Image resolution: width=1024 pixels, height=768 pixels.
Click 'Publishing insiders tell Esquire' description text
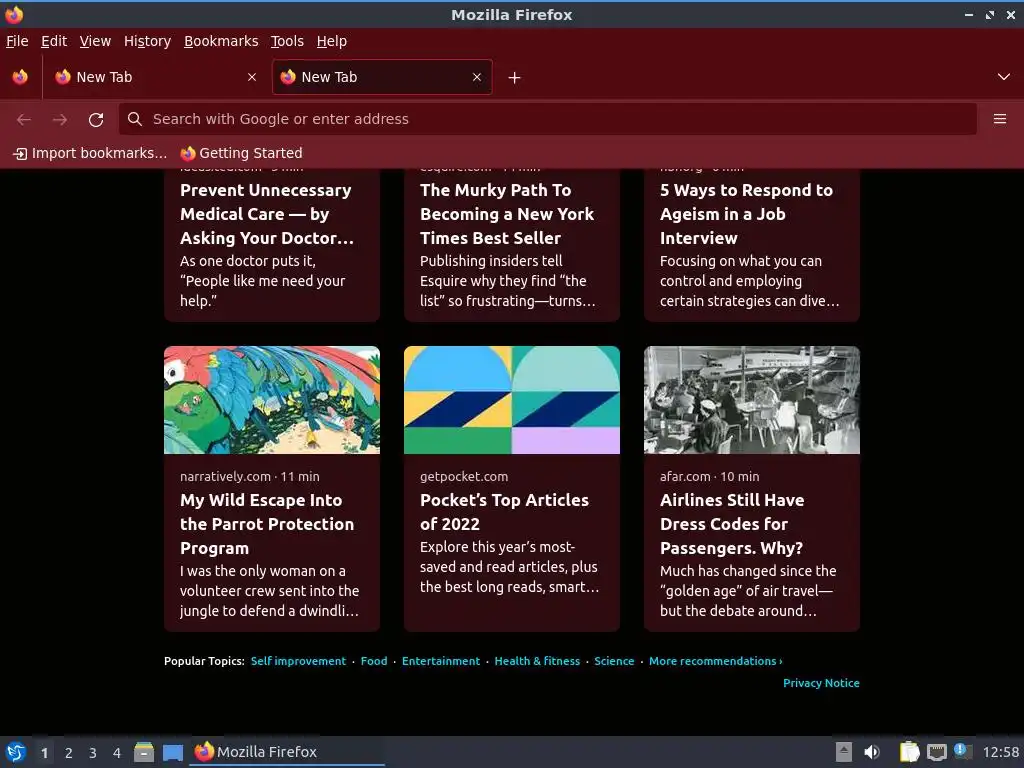pyautogui.click(x=507, y=281)
